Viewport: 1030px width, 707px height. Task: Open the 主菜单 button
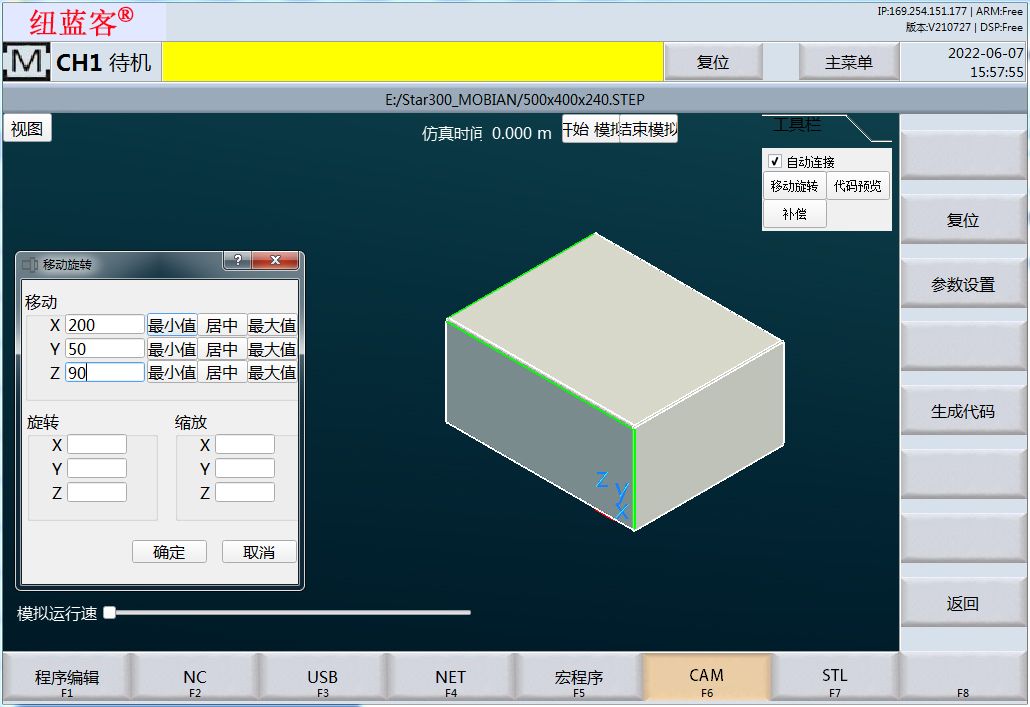pos(848,63)
